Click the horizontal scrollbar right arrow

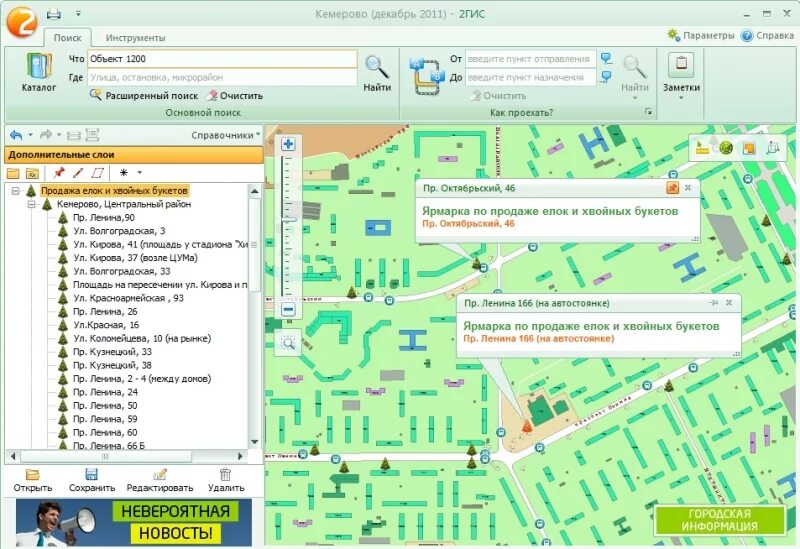(240, 456)
